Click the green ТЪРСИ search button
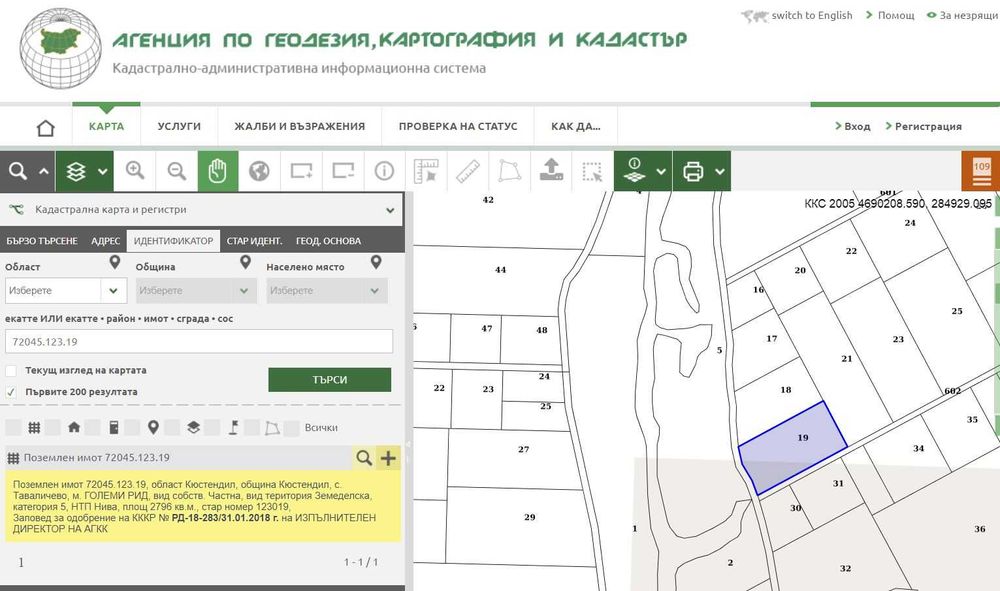 coord(330,379)
